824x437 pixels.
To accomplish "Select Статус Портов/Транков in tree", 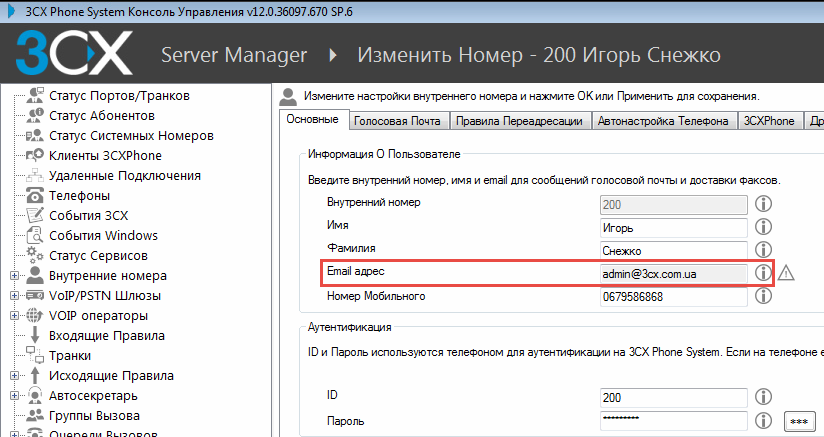I will pos(119,96).
